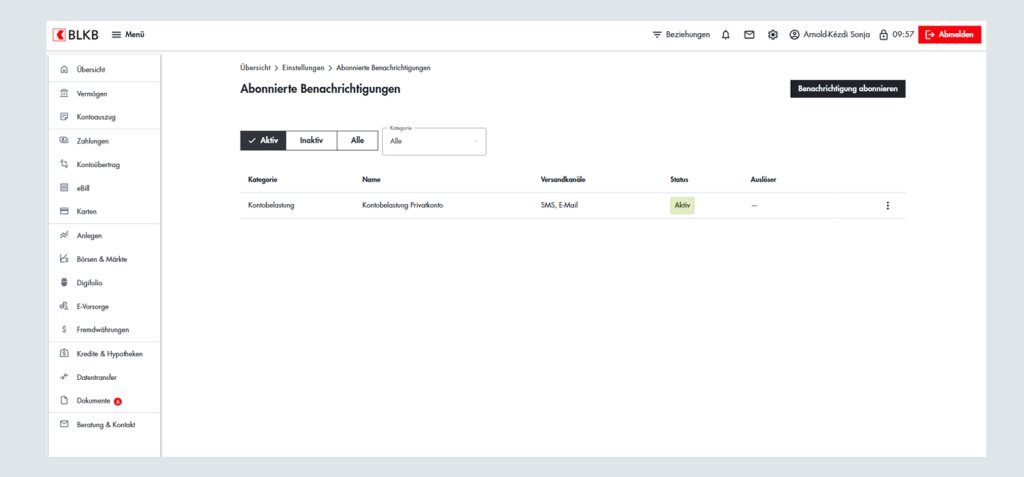Viewport: 1024px width, 477px height.
Task: Click the Kontobelastung category cell
Action: coord(271,205)
